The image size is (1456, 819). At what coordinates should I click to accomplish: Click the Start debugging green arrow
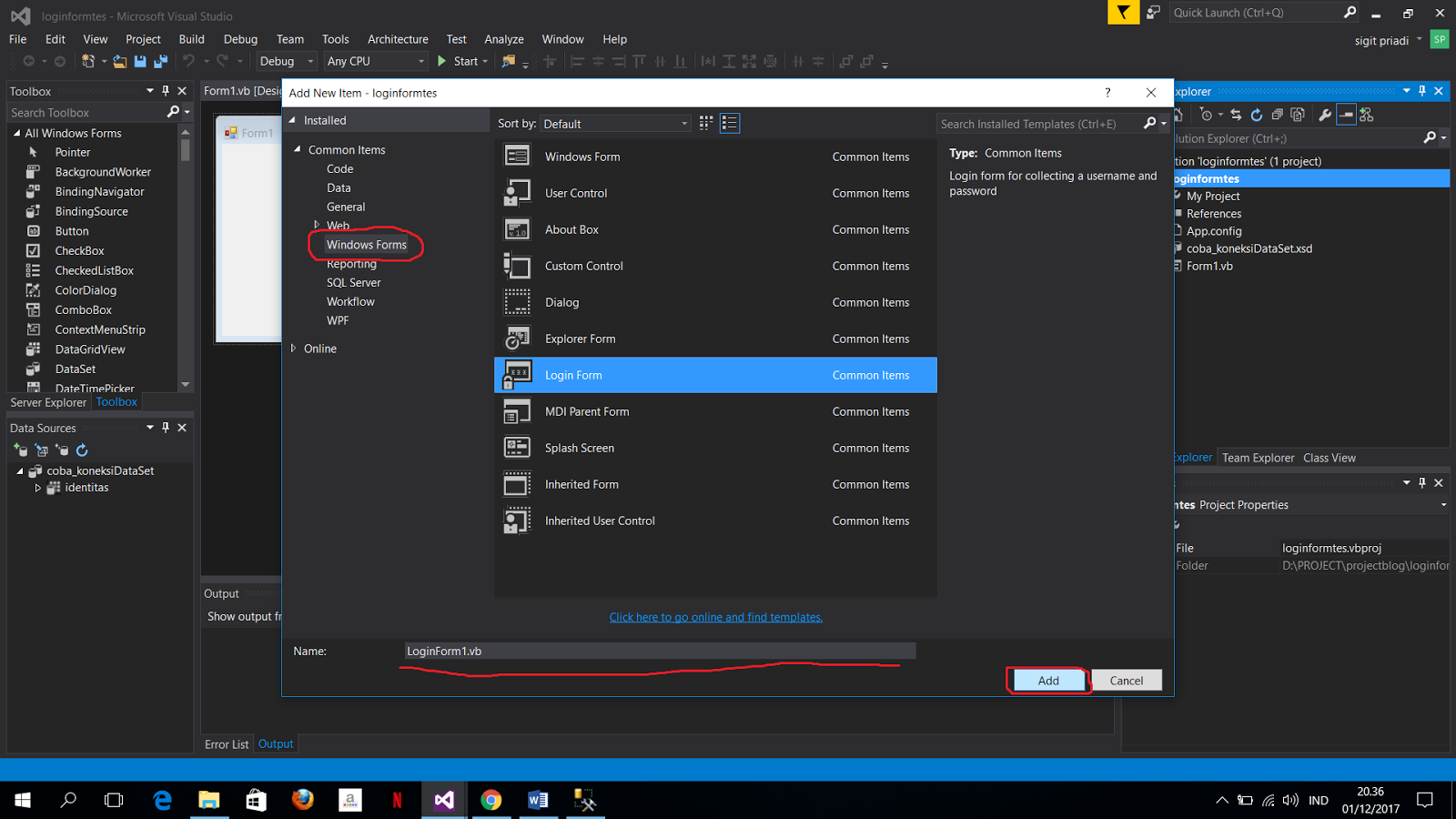tap(442, 61)
